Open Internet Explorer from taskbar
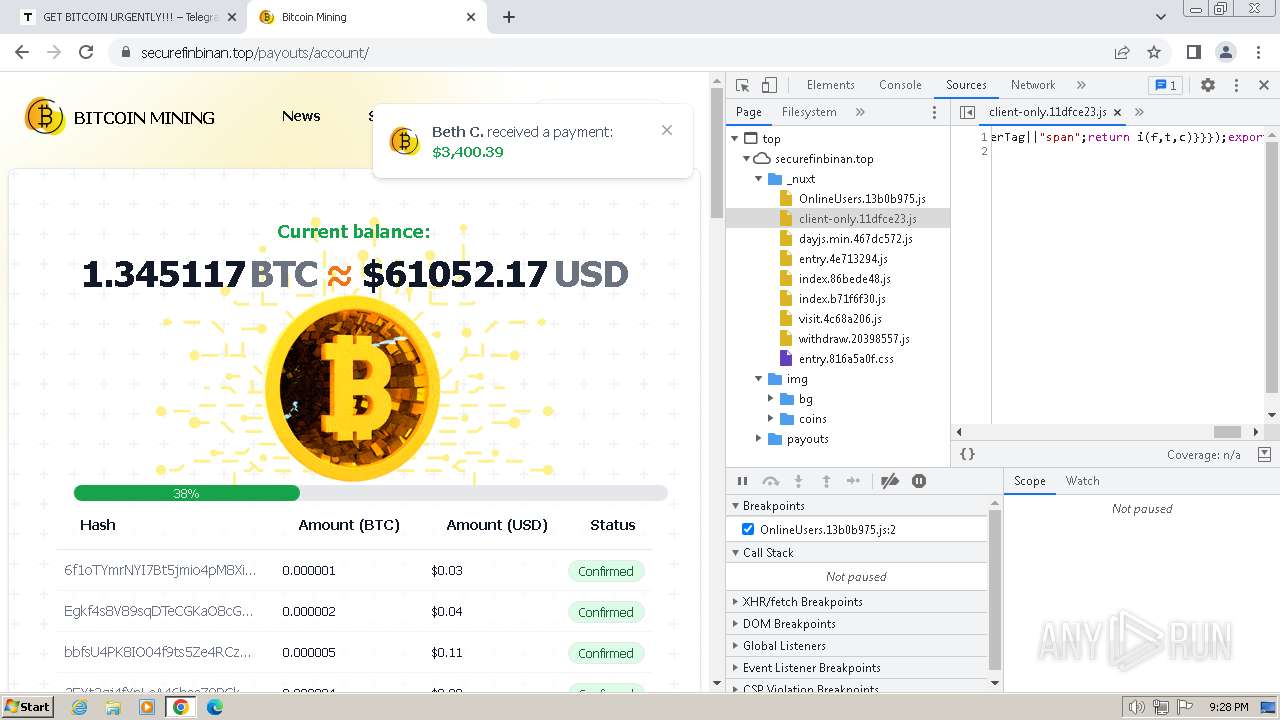The width and height of the screenshot is (1280, 720). coord(79,707)
